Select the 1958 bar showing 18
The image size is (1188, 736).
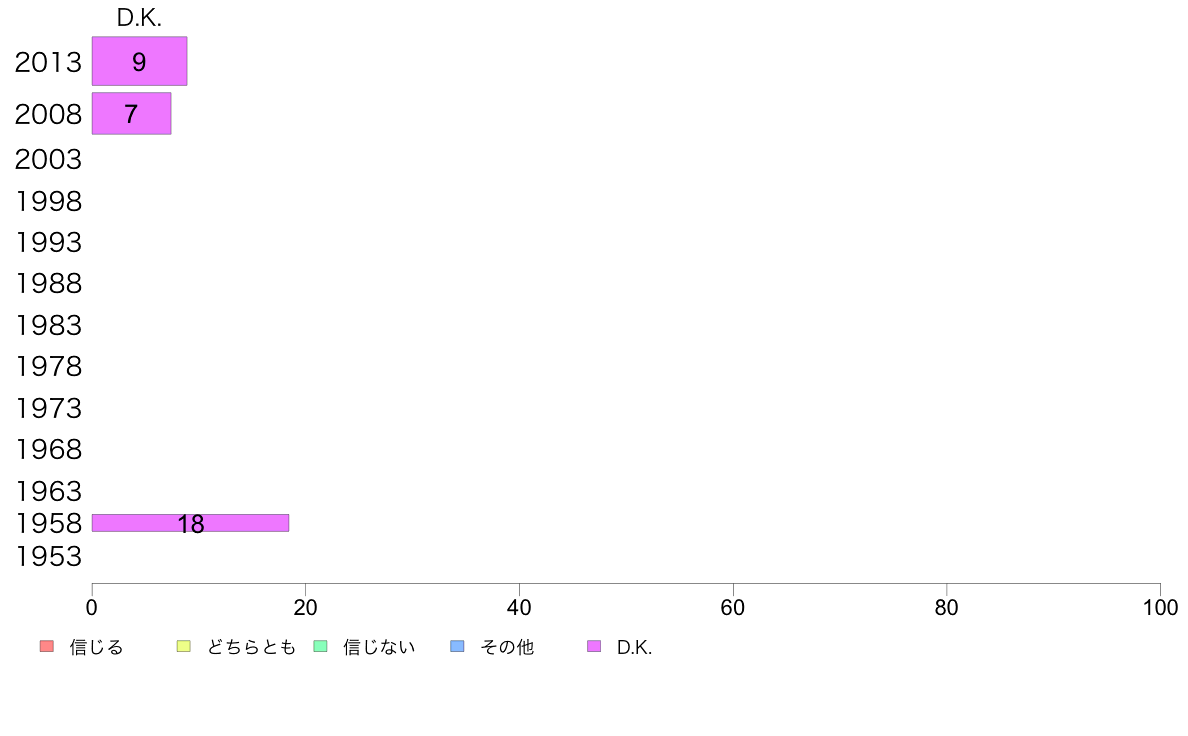pos(190,523)
